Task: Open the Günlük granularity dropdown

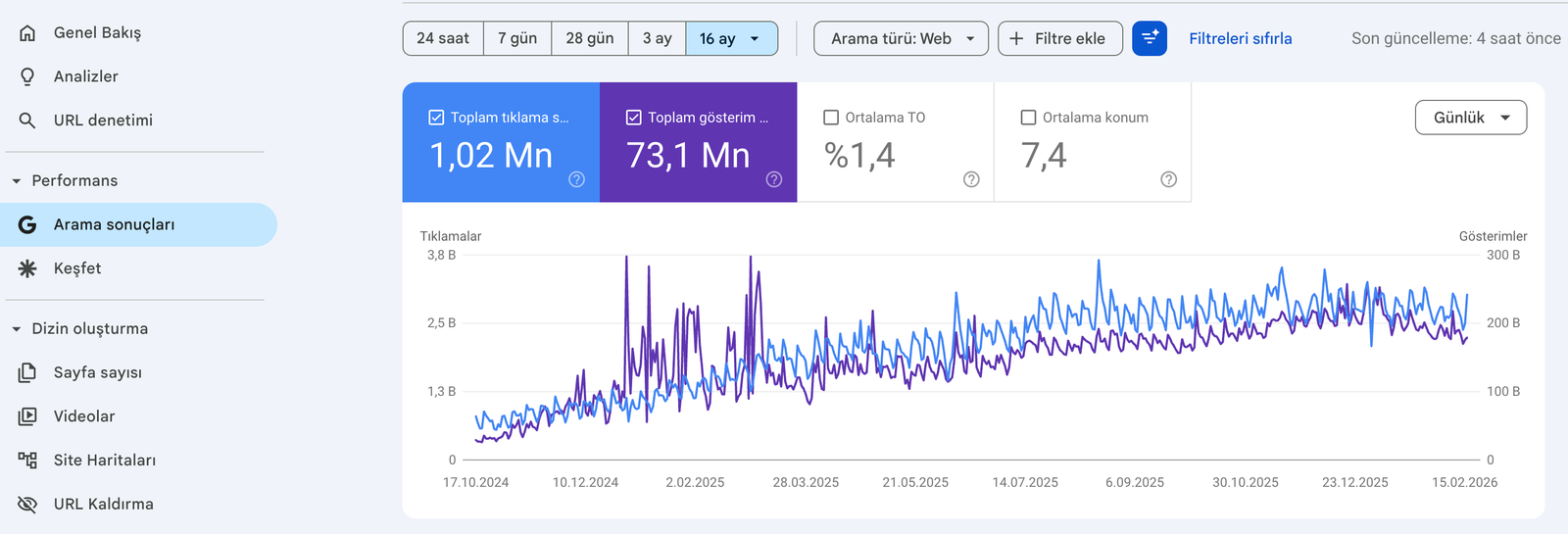Action: click(x=1470, y=118)
